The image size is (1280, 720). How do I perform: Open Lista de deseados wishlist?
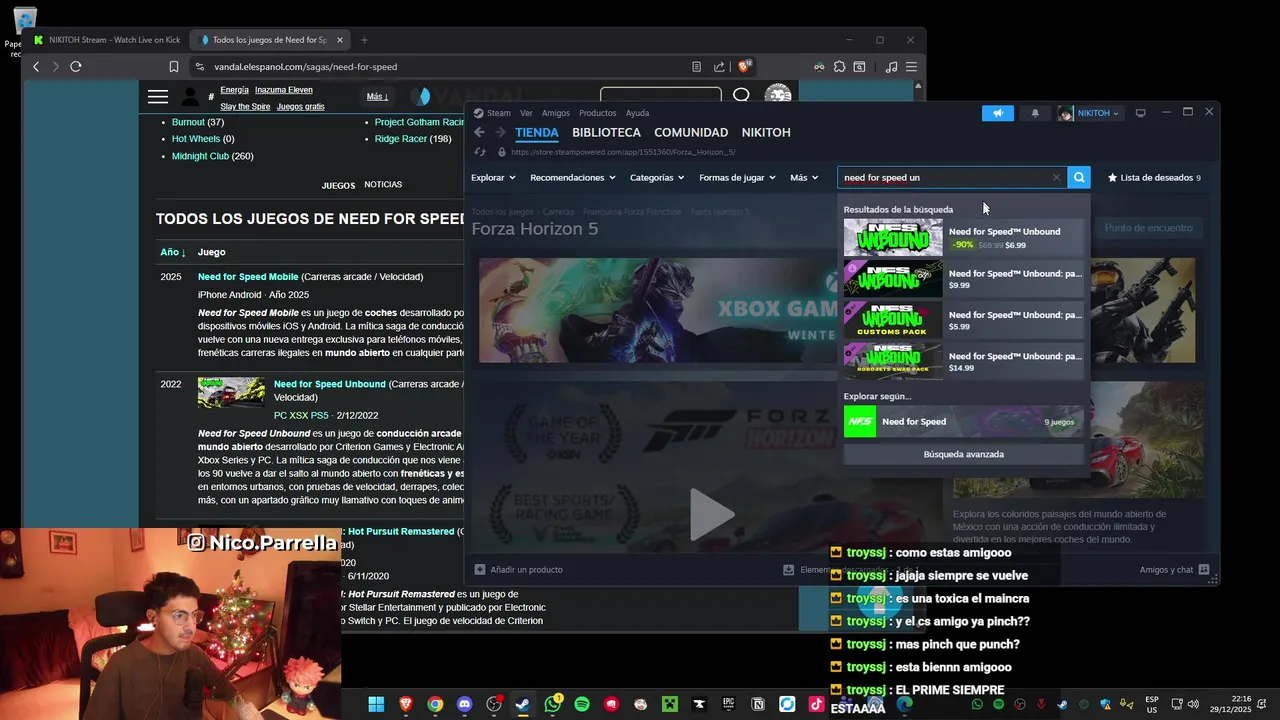click(1154, 178)
